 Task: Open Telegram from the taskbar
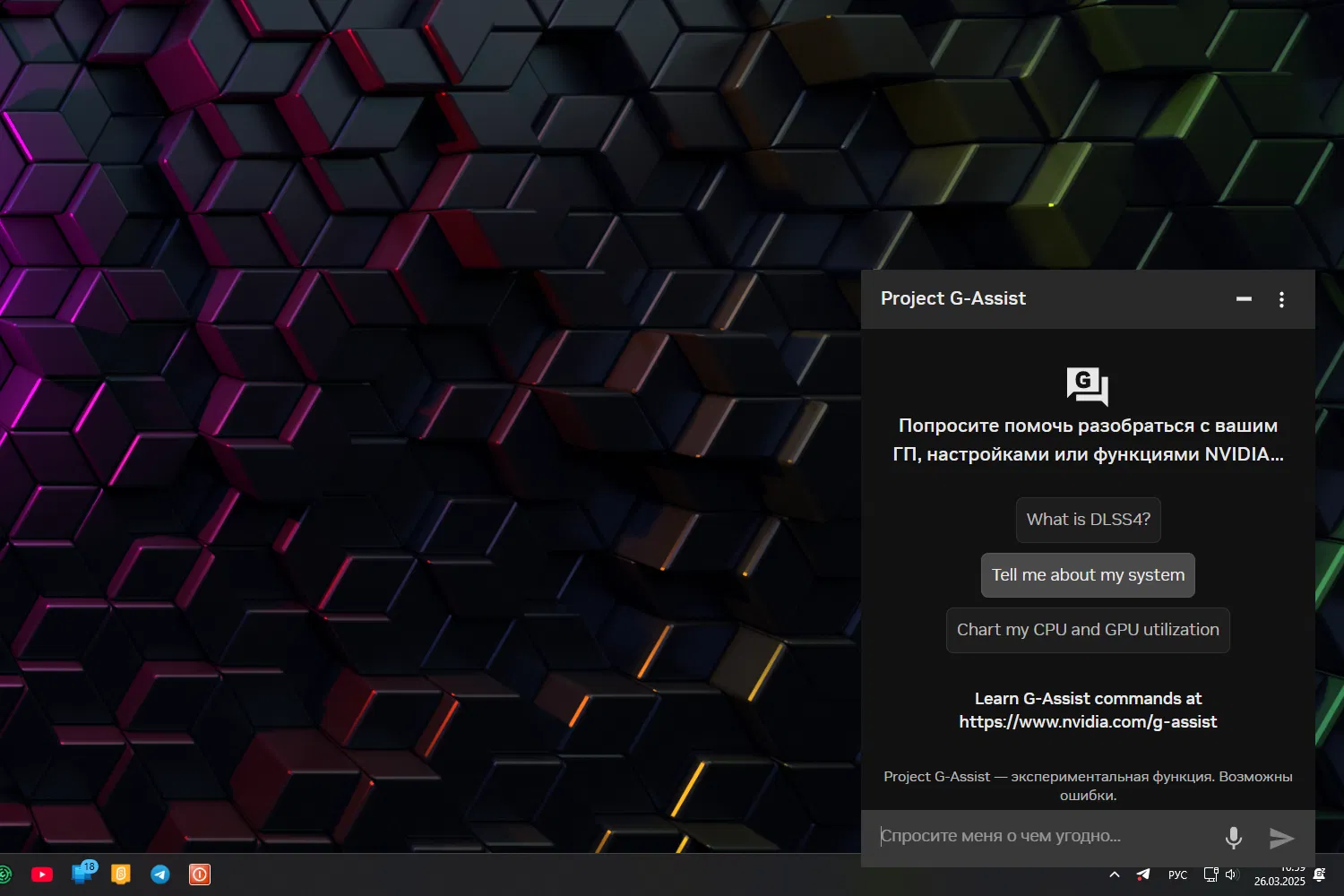coord(160,874)
